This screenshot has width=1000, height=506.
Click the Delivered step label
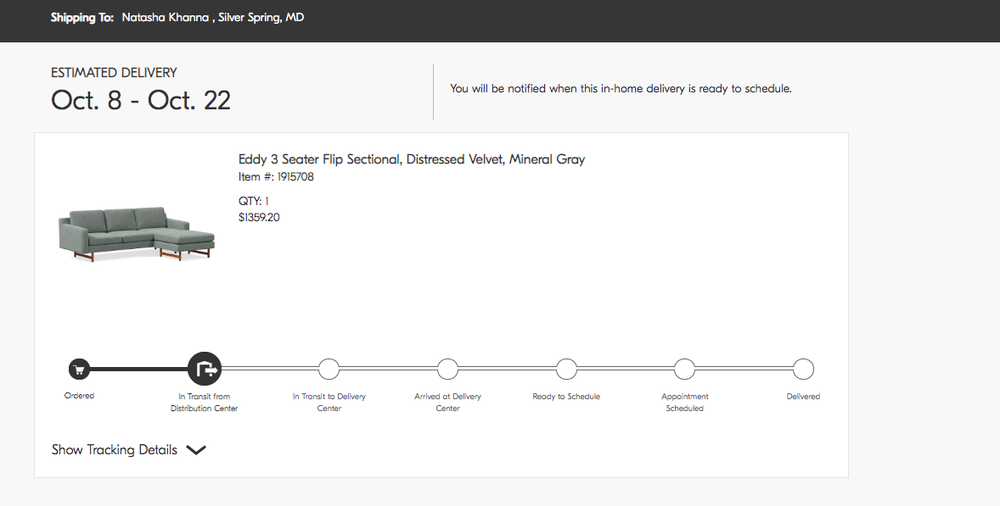click(x=803, y=396)
